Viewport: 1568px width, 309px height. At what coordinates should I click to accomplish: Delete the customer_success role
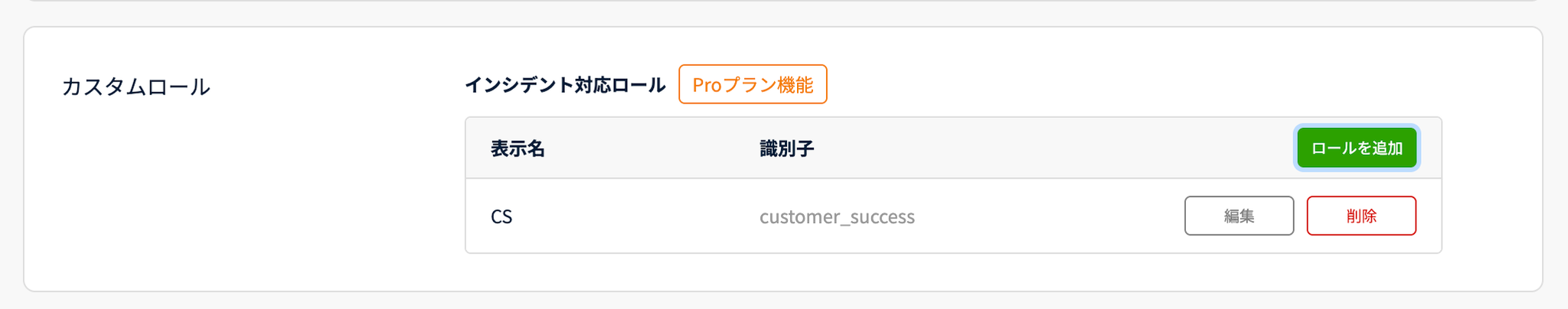tap(1361, 216)
